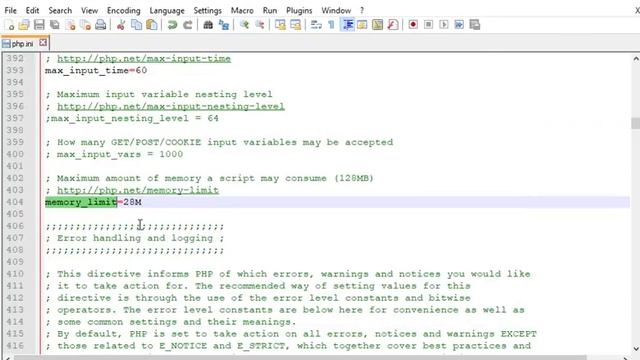640x360 pixels.
Task: Click Run Macro Multiple Times icon
Action: click(x=459, y=25)
